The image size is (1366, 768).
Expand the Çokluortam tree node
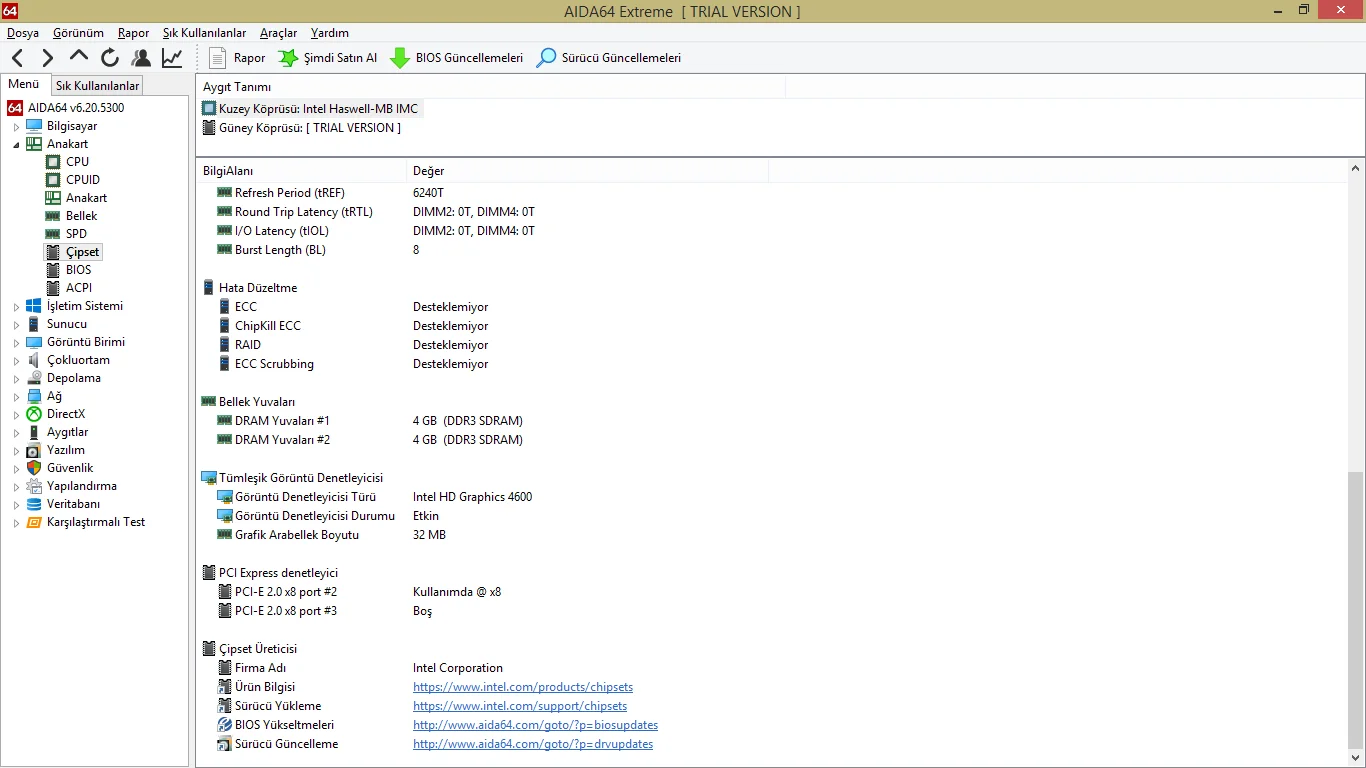pos(16,361)
